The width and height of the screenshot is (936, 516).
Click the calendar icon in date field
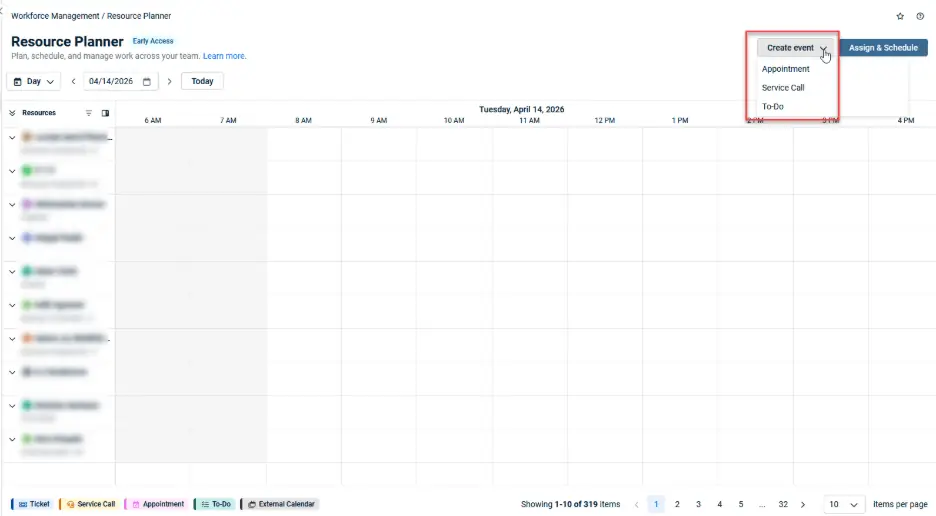click(x=147, y=81)
